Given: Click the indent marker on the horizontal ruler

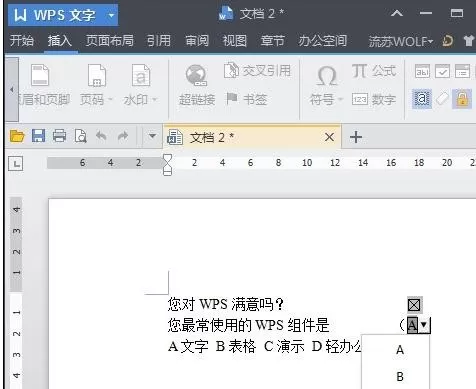Looking at the screenshot, I should [x=167, y=165].
